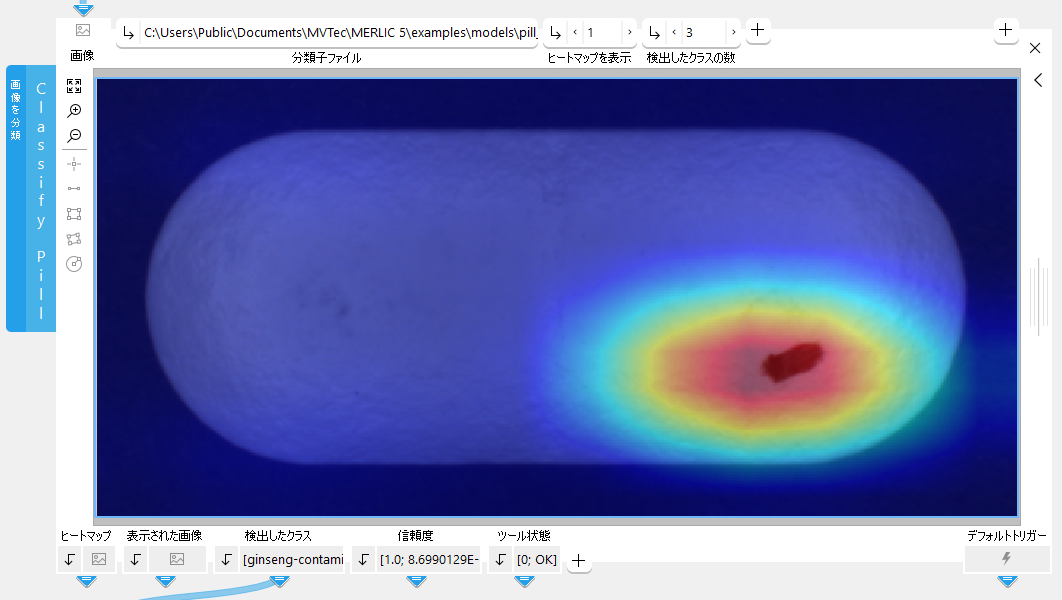The height and width of the screenshot is (600, 1062).
Task: Increase the ヒートマップを表示 value with right arrow
Action: [629, 33]
